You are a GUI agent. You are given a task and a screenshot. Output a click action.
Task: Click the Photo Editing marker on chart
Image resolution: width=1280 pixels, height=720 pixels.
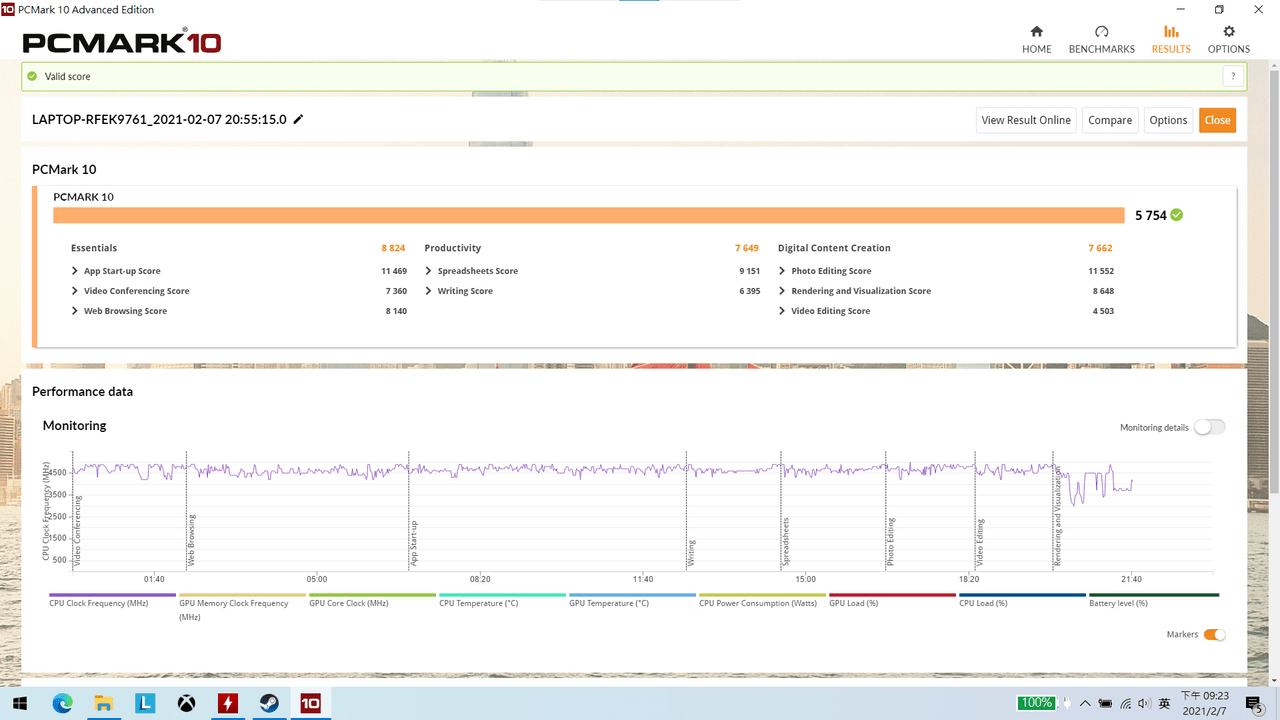coord(890,542)
